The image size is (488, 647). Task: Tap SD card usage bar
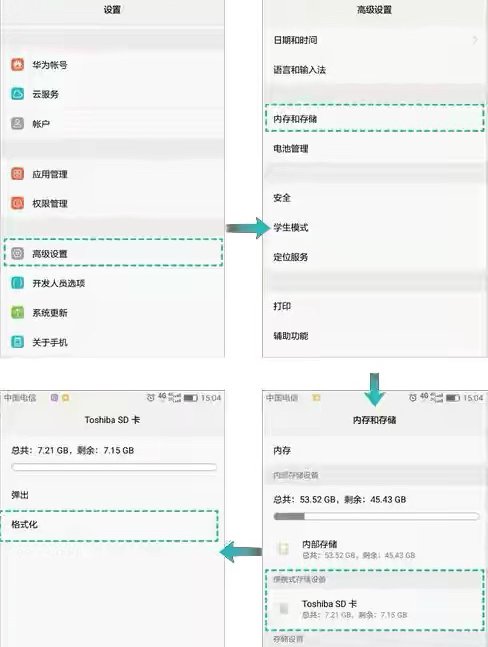114,467
